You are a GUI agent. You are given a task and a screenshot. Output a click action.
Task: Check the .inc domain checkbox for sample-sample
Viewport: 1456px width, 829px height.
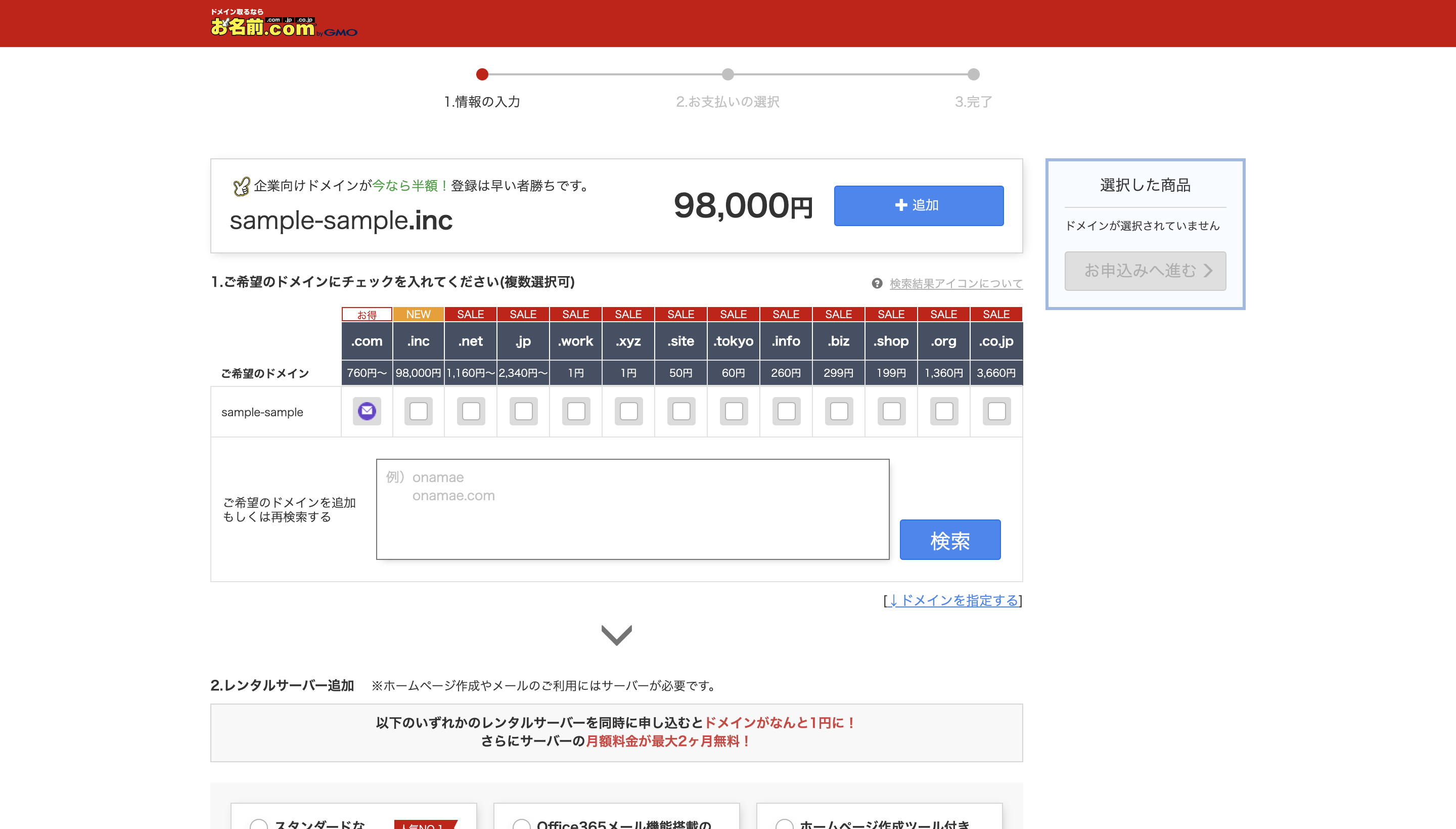(418, 411)
